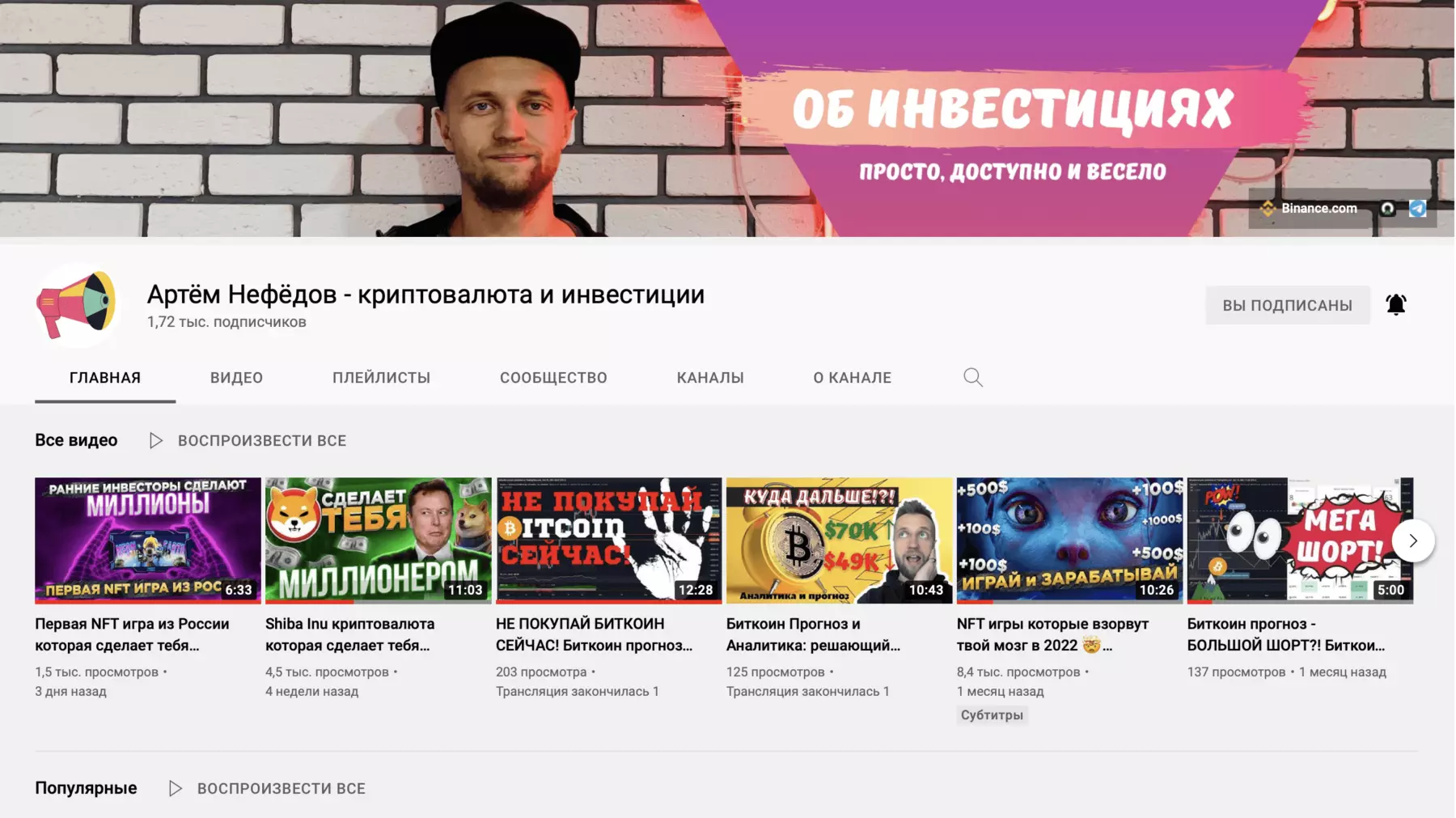Screen dimensions: 1456x818
Task: Click the 'Субтитры' badge under the NFT games video
Action: click(992, 715)
